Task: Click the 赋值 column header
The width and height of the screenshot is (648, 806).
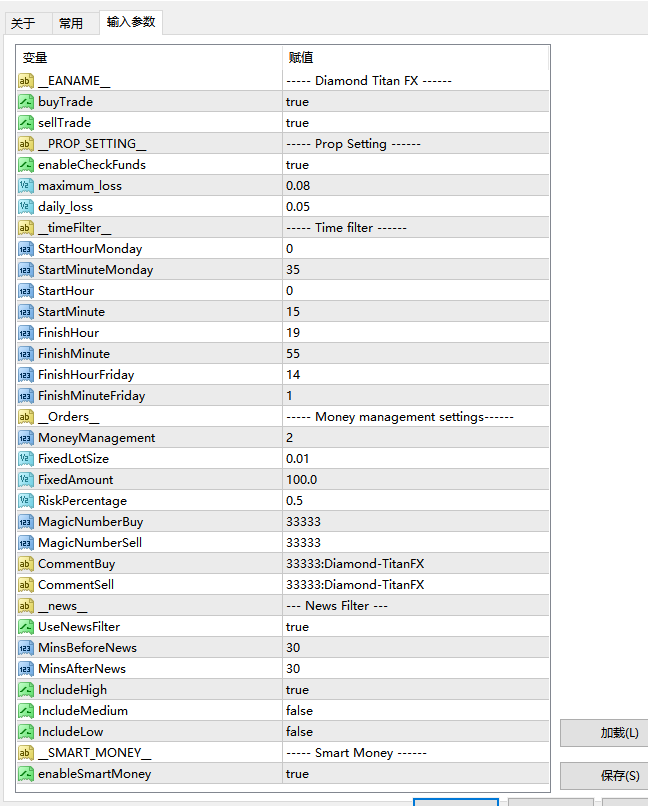Action: [416, 58]
